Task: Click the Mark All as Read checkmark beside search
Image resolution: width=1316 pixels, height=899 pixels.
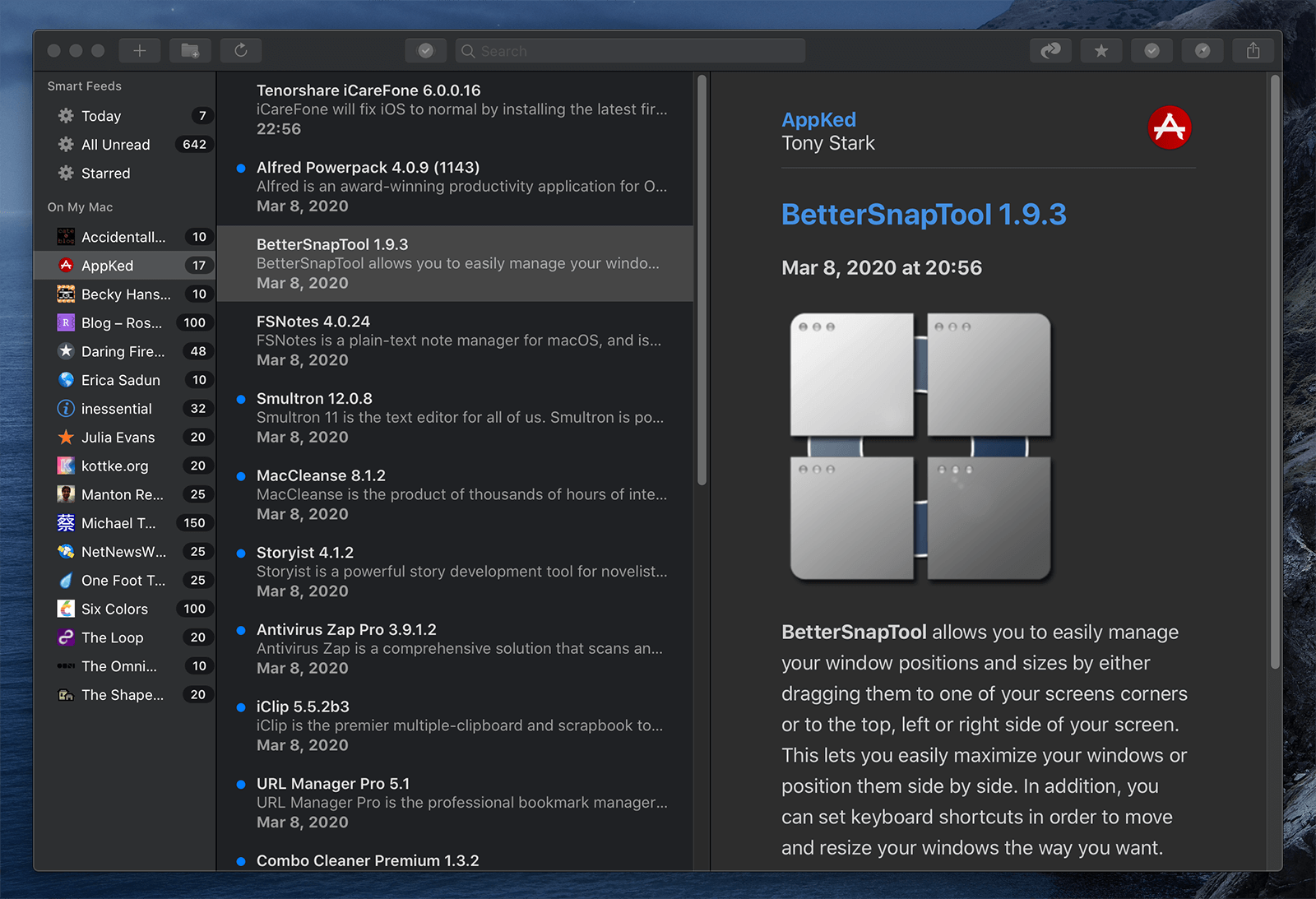Action: click(x=426, y=51)
